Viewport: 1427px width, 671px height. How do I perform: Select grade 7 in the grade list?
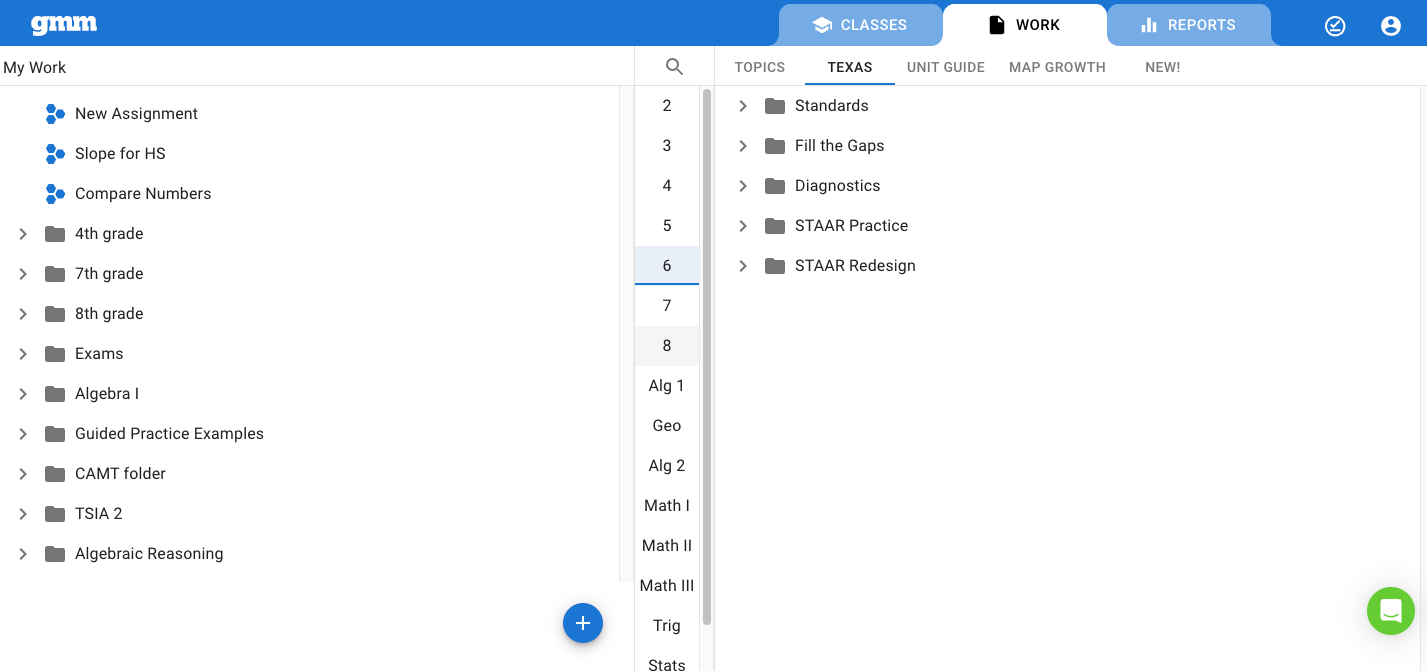pos(667,306)
